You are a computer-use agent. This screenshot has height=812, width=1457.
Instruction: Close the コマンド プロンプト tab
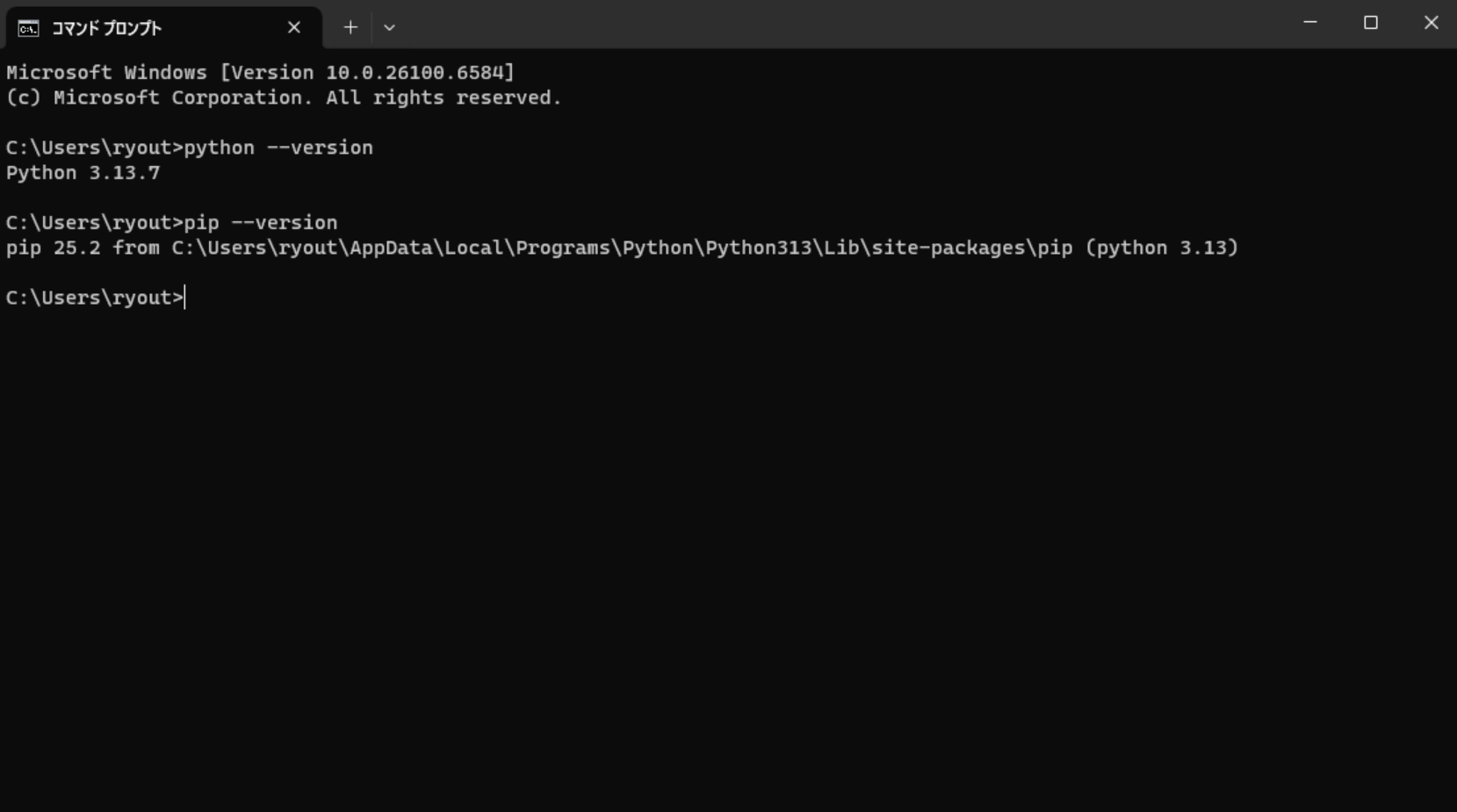294,28
